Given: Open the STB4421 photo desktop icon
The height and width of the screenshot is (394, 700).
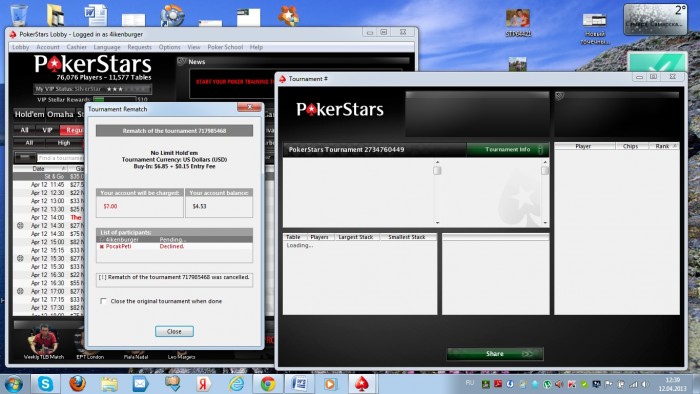Looking at the screenshot, I should (518, 22).
